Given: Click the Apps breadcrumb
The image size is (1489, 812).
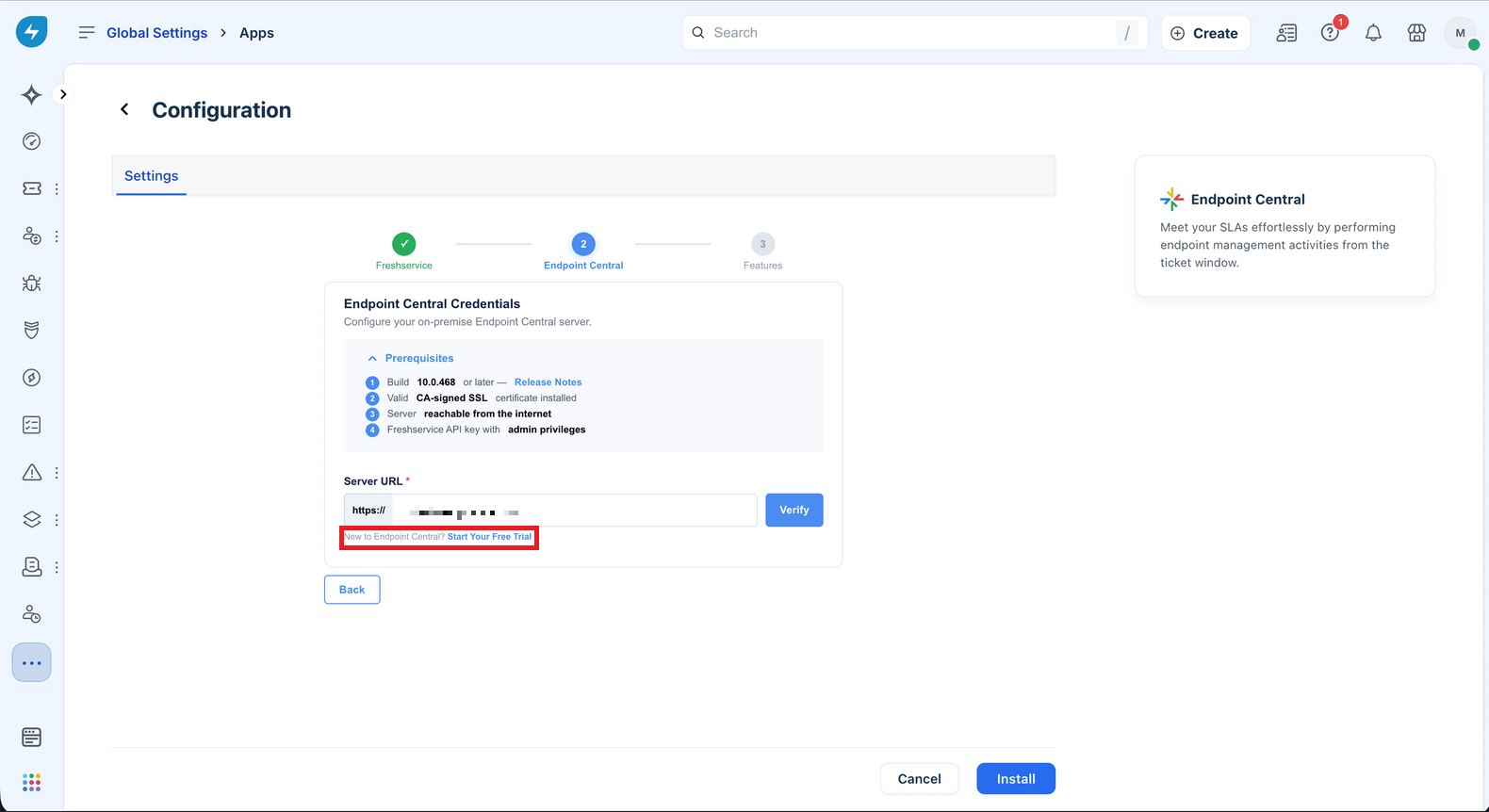Looking at the screenshot, I should [256, 33].
